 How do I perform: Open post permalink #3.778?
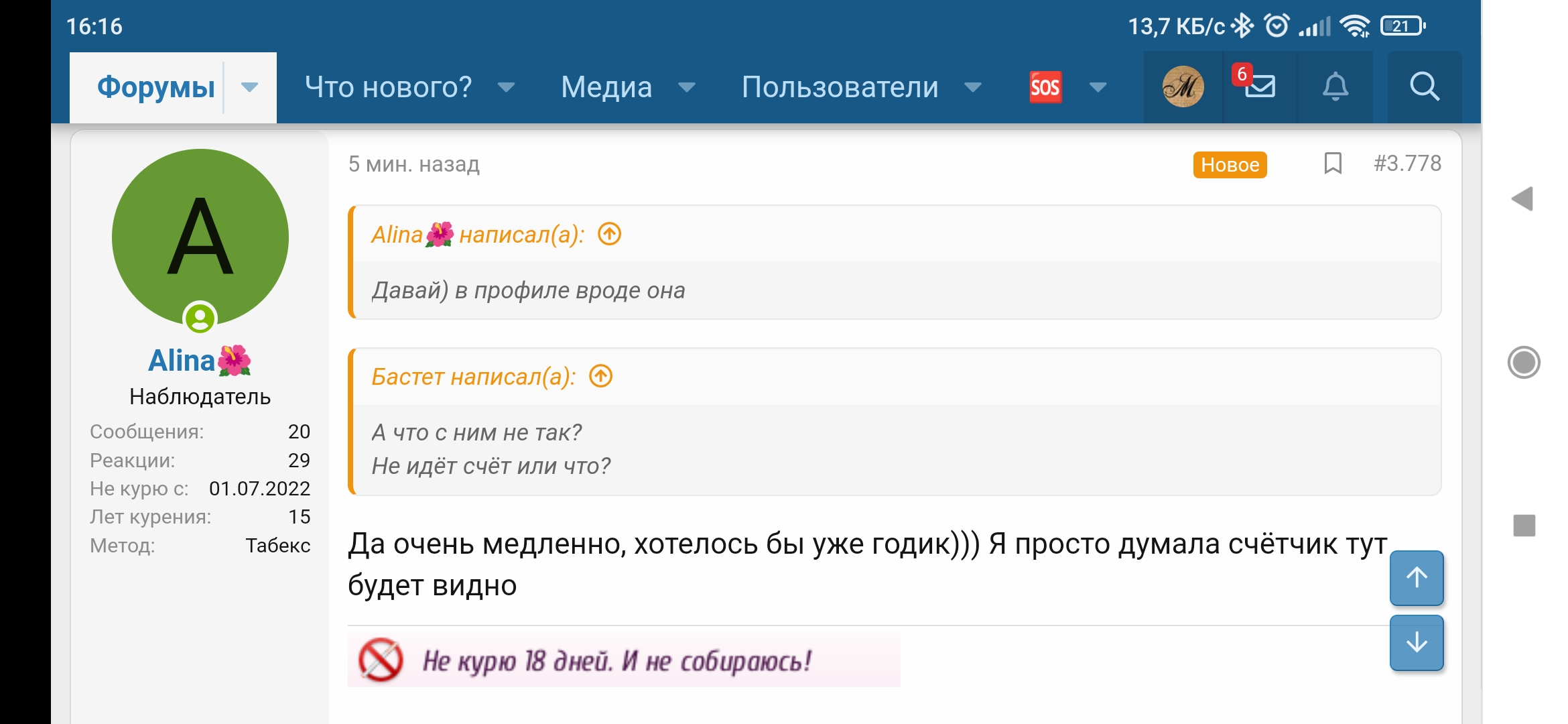[x=1407, y=164]
